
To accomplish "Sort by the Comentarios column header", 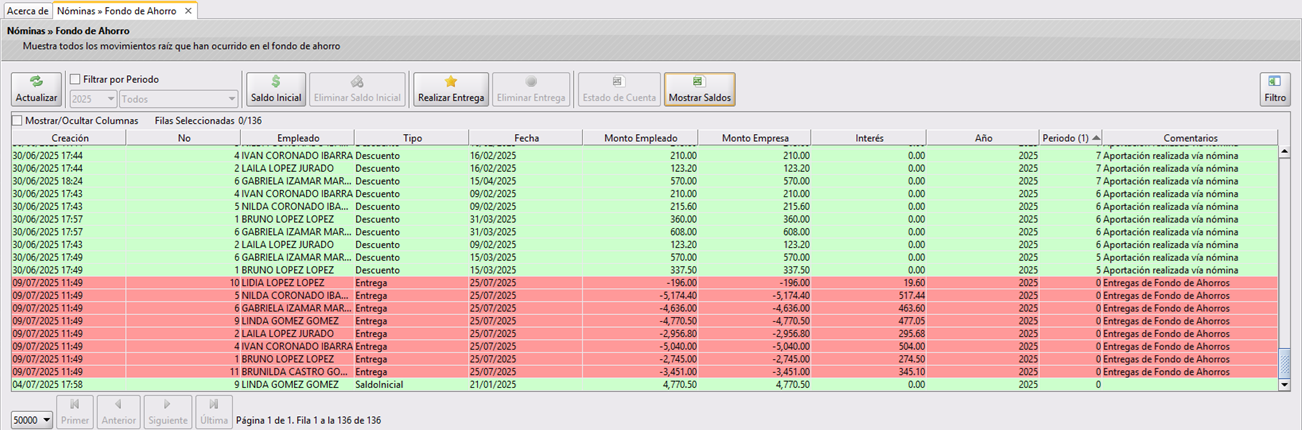I will (1190, 137).
